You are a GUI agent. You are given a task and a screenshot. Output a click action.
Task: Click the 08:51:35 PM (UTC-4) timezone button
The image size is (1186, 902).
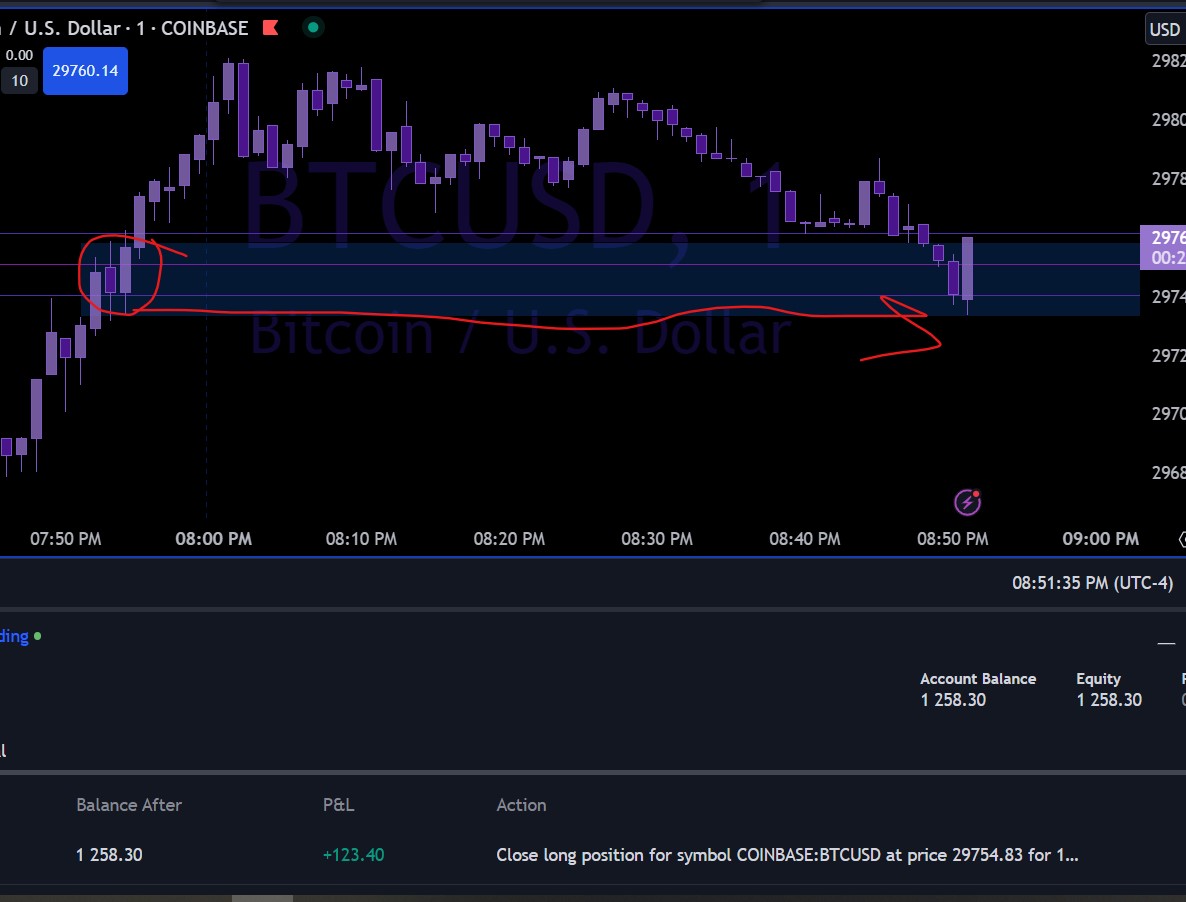(1092, 583)
